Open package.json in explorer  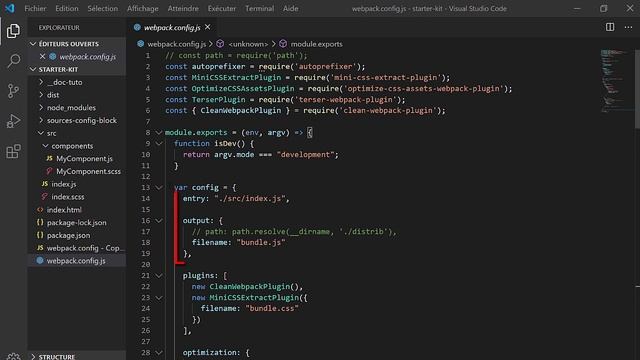point(77,235)
